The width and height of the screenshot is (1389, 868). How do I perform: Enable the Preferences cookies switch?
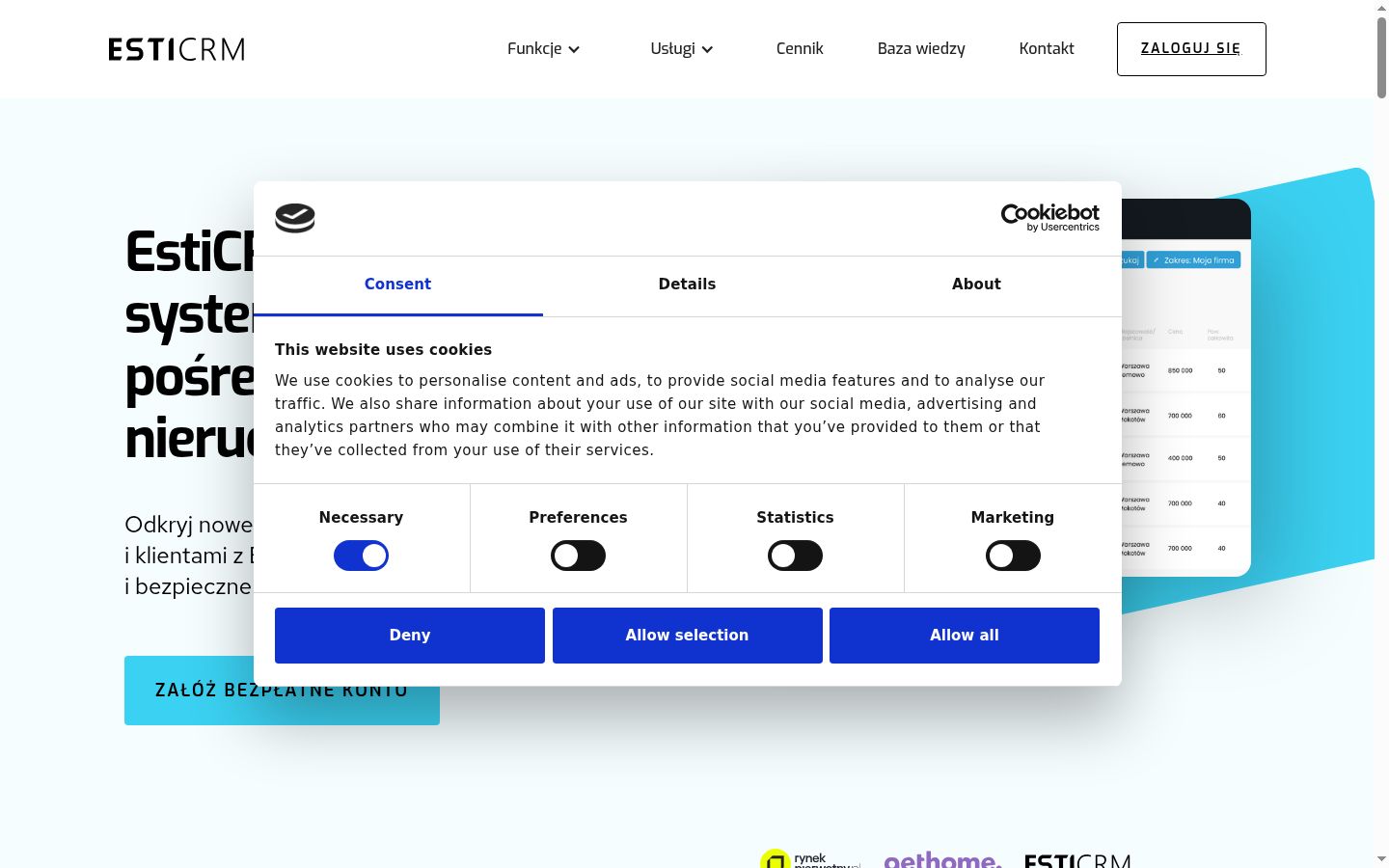(x=578, y=556)
